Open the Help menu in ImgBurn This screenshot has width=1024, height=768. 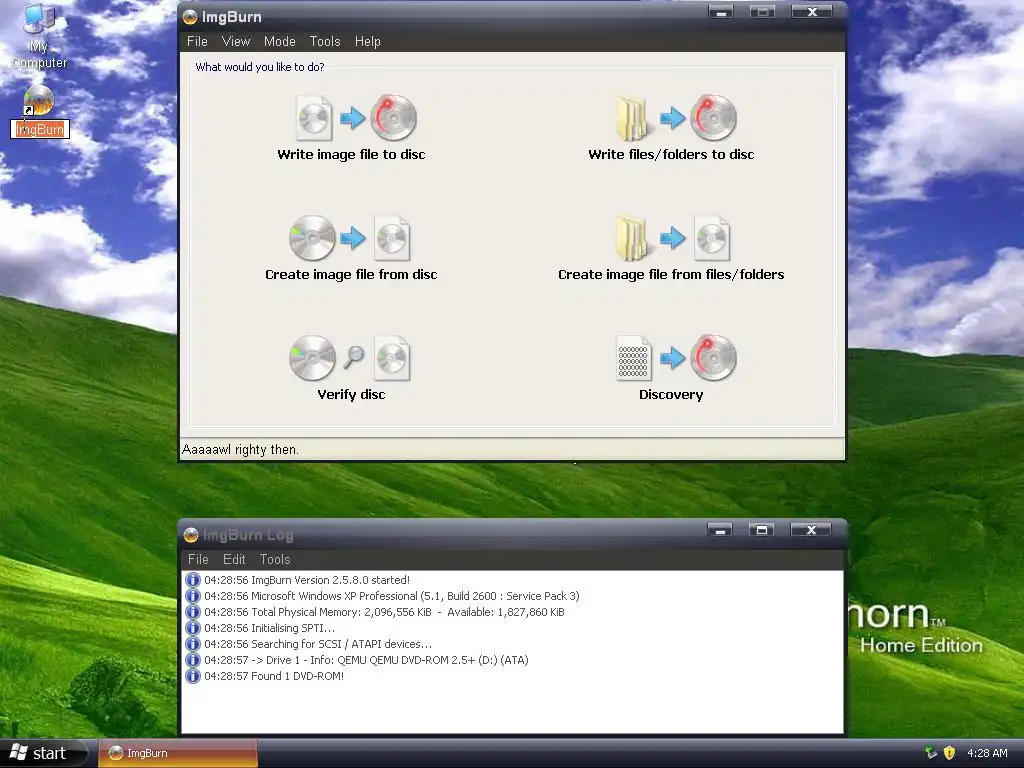[x=367, y=41]
